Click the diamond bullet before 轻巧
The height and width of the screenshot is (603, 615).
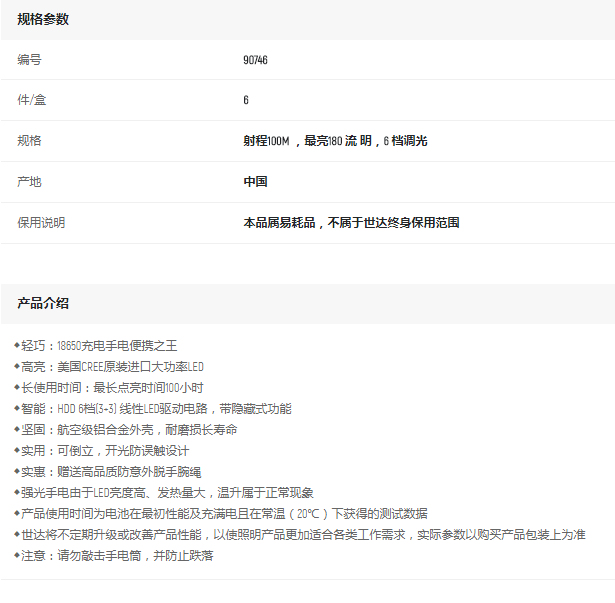point(17,345)
